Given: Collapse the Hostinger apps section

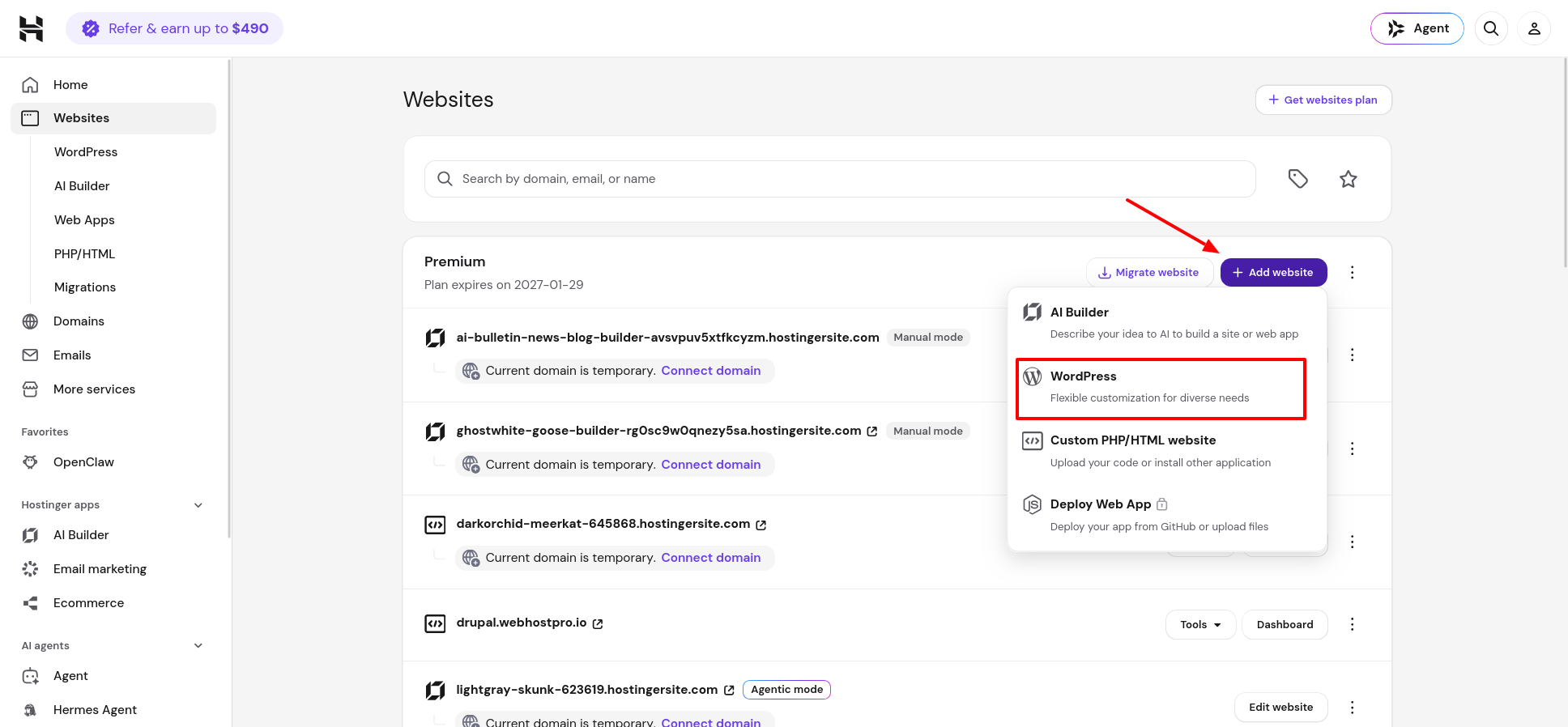Looking at the screenshot, I should pyautogui.click(x=198, y=505).
